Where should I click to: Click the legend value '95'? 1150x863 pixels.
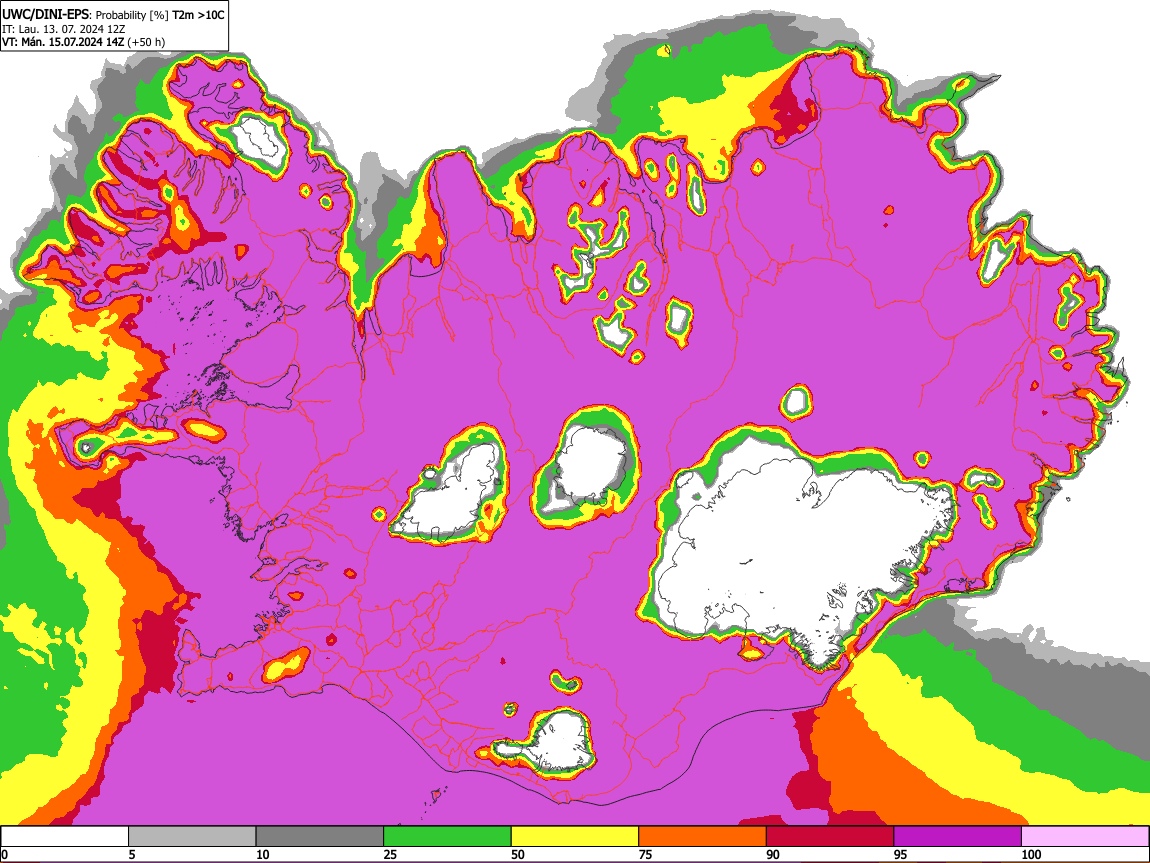(901, 854)
